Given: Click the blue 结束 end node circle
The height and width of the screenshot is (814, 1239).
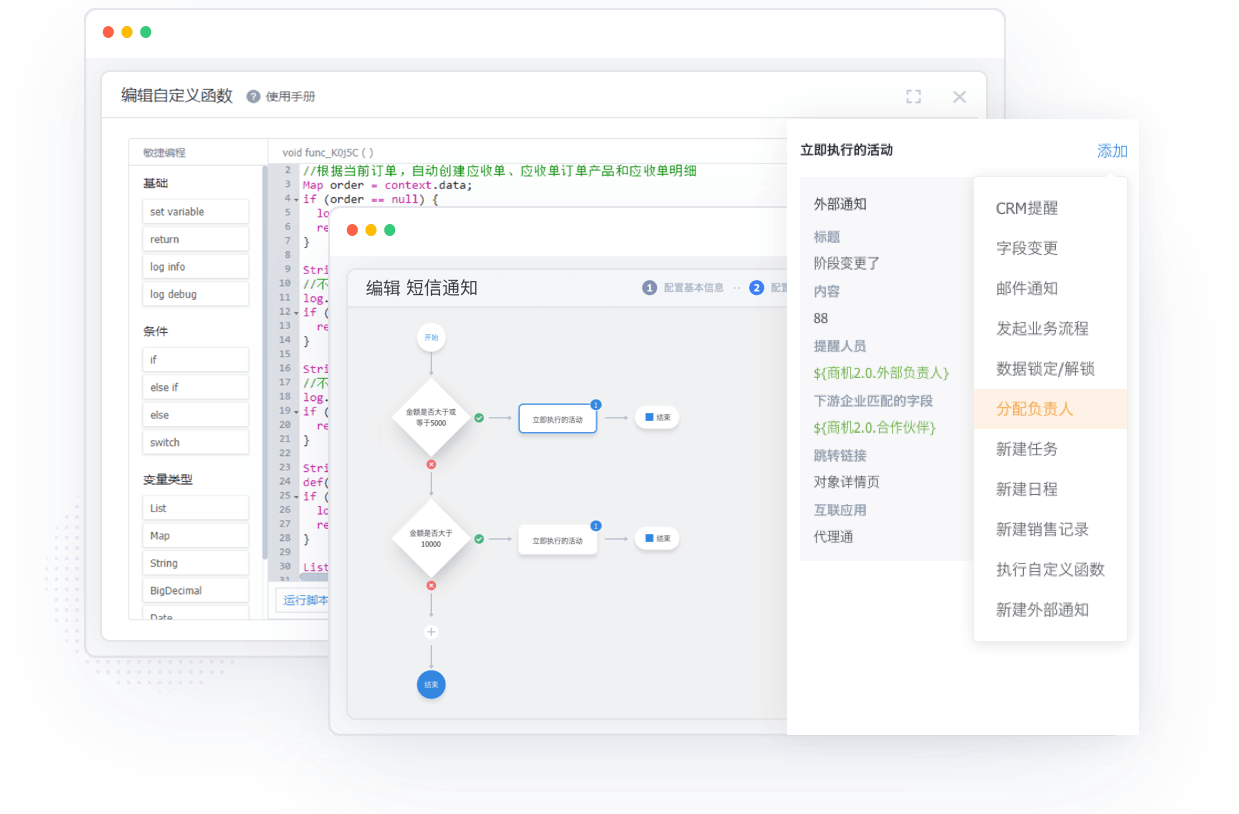Looking at the screenshot, I should 431,685.
